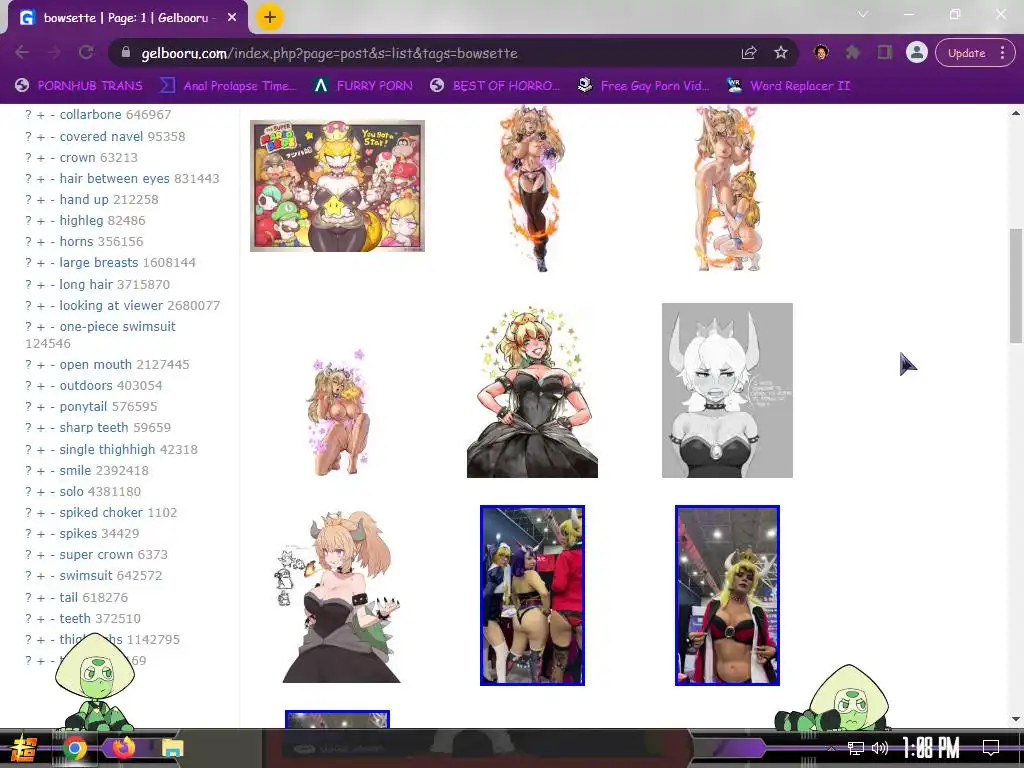1024x768 pixels.
Task: Click the page scrollbar up arrow
Action: tap(1016, 112)
